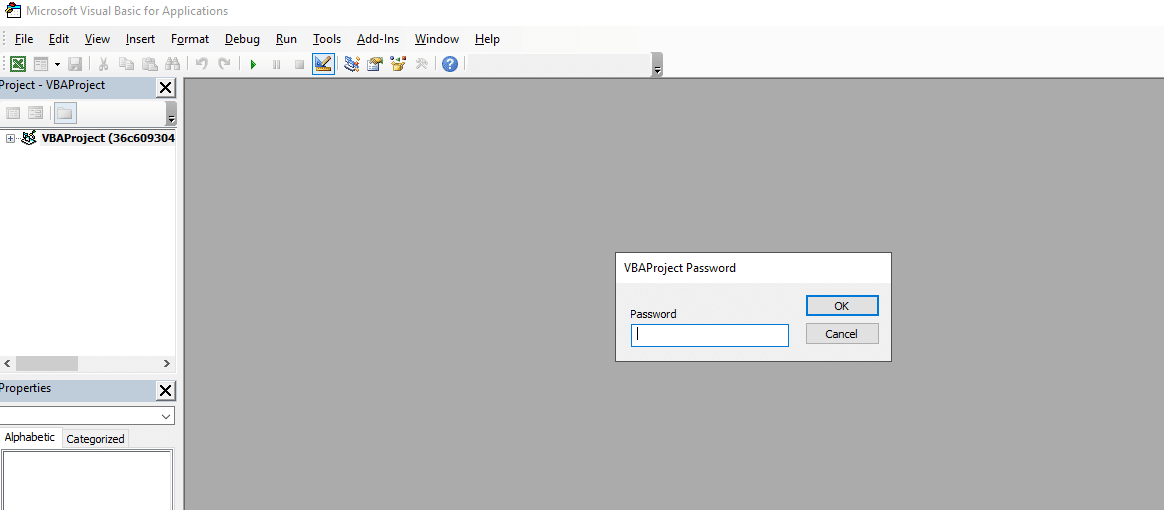The height and width of the screenshot is (510, 1164).
Task: Click the View Microsoft Excel icon
Action: point(19,65)
